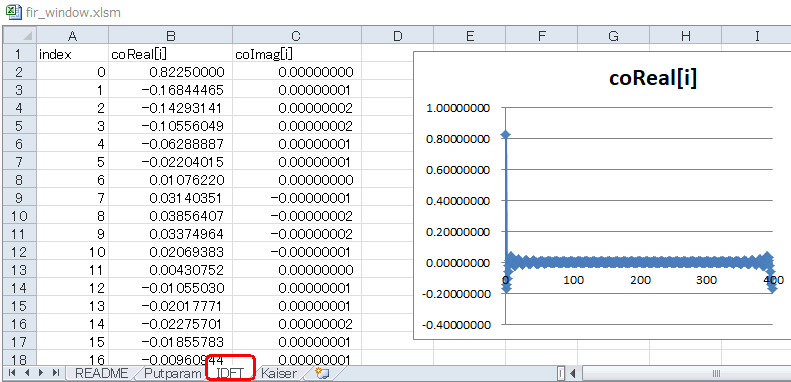The image size is (791, 382).
Task: Select cell with value -0.06288887
Action: point(171,144)
